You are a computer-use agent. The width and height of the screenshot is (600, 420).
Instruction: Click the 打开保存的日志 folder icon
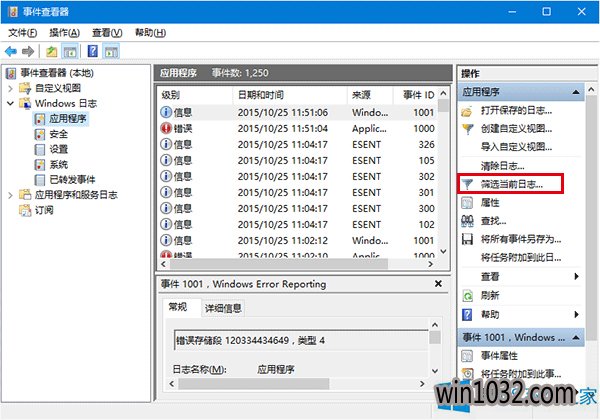click(x=467, y=110)
